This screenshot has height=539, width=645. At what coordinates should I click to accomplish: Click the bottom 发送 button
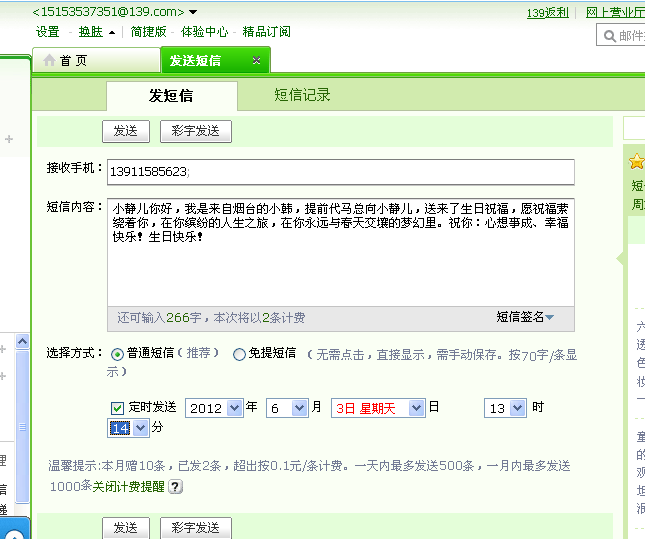tap(126, 528)
